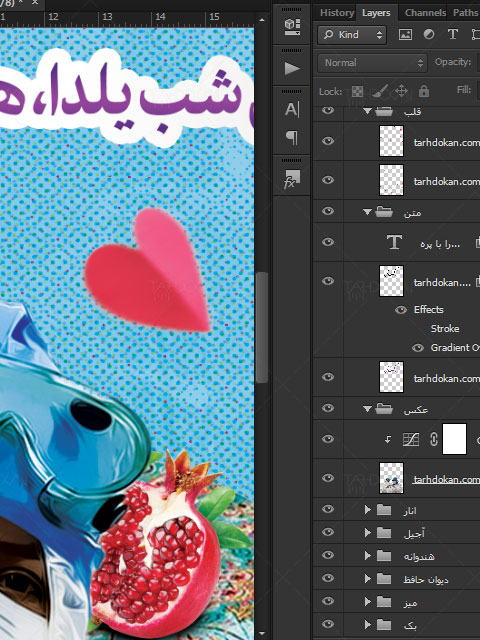The image size is (480, 640).
Task: Click folder icon of هندوانه group
Action: [x=384, y=555]
